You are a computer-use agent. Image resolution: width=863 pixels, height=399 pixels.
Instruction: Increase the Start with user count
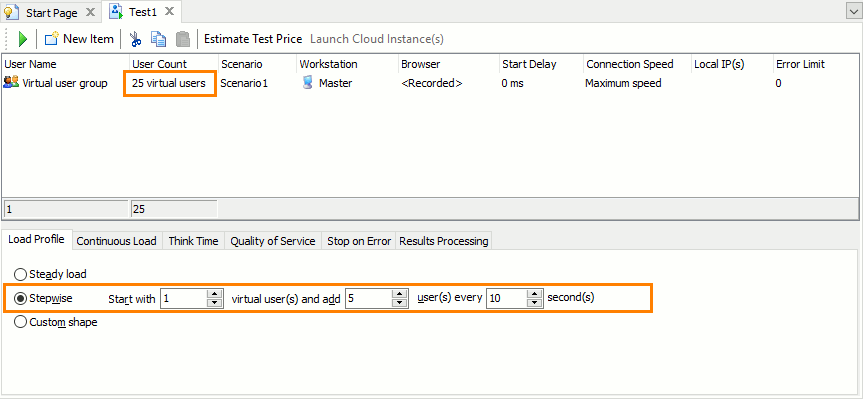tap(214, 294)
